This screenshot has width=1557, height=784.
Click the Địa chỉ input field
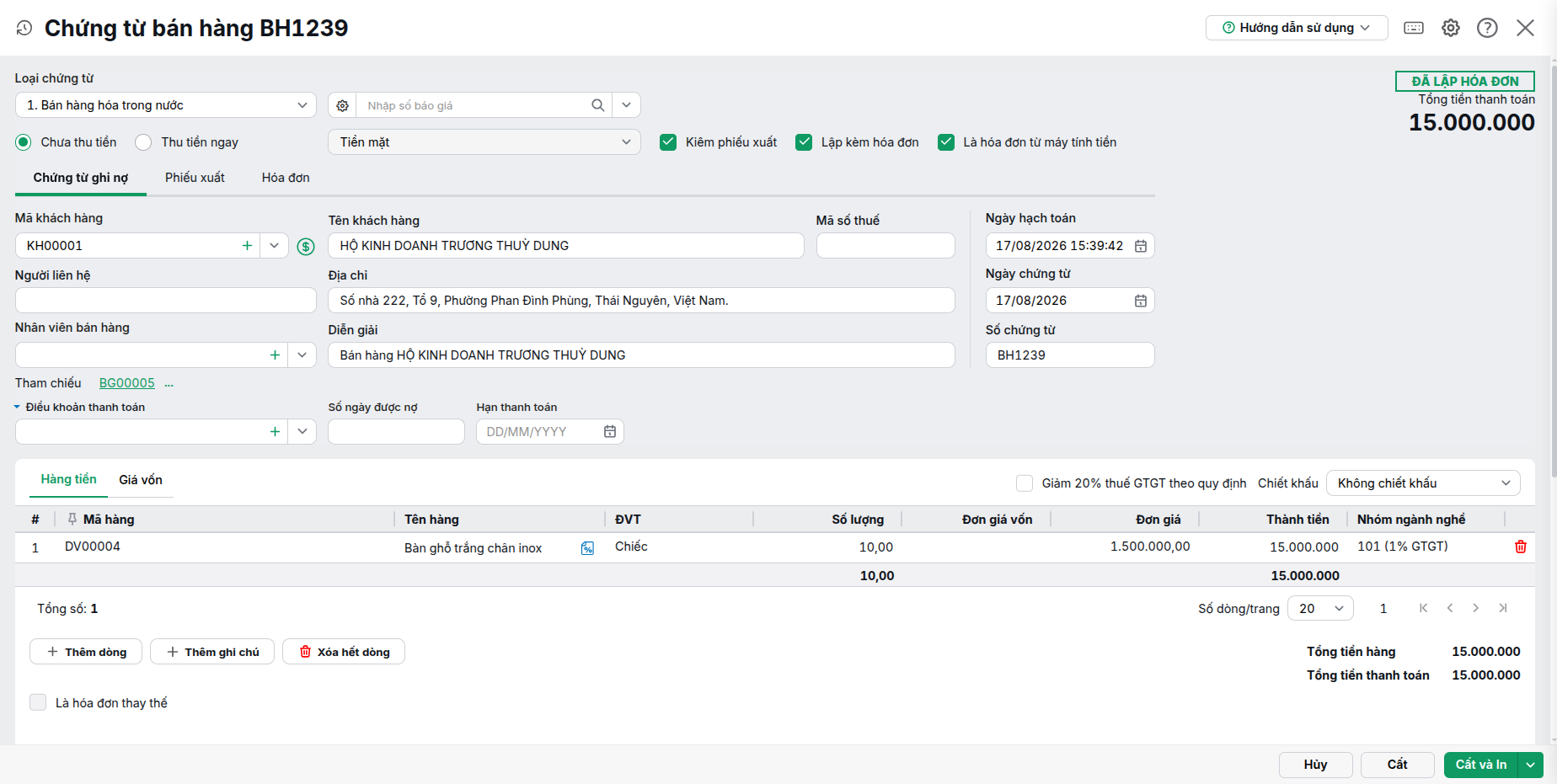click(x=641, y=301)
